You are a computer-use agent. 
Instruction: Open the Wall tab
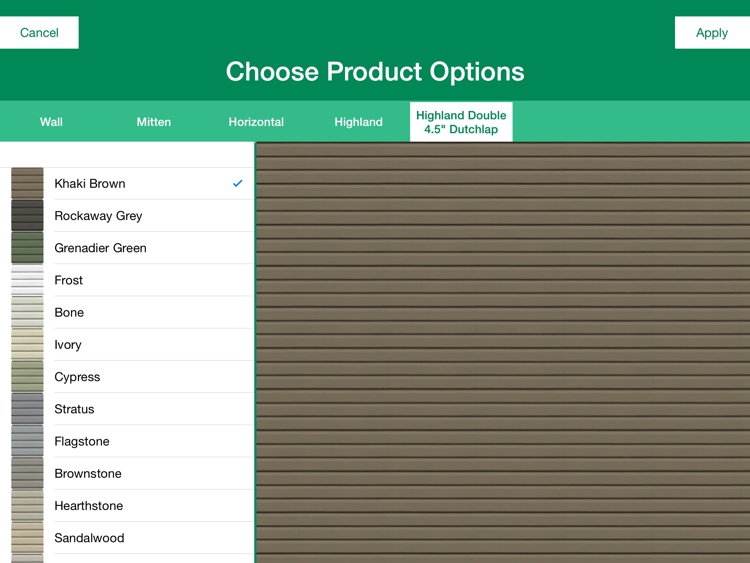51,122
